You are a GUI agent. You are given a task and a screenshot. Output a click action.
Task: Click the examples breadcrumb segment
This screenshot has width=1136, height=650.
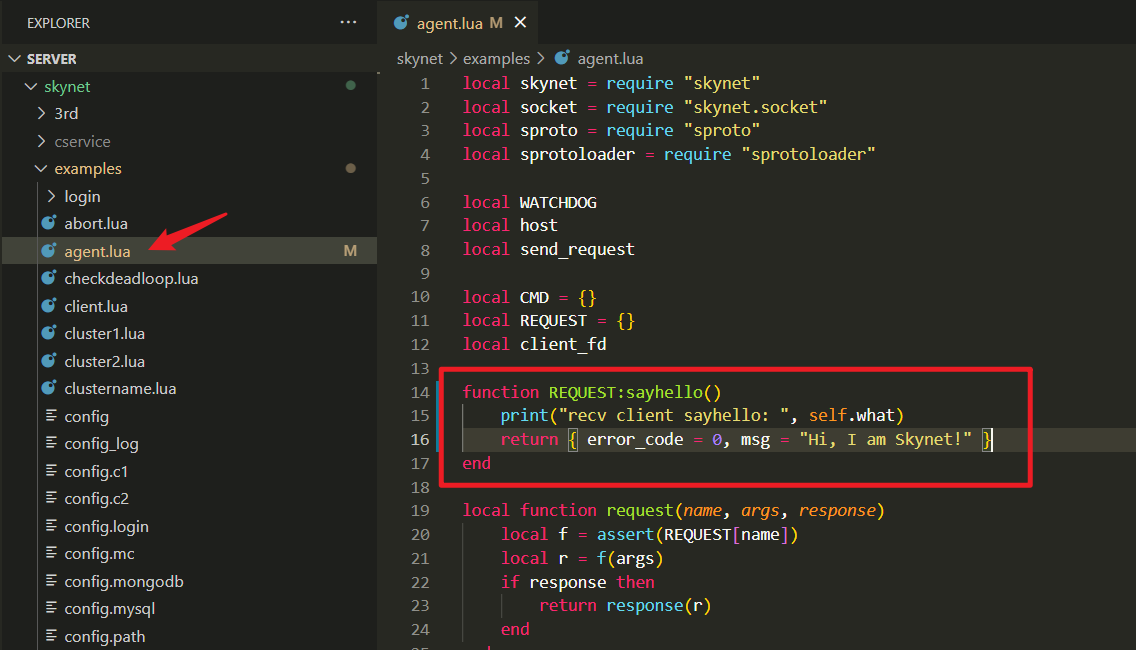pyautogui.click(x=497, y=59)
